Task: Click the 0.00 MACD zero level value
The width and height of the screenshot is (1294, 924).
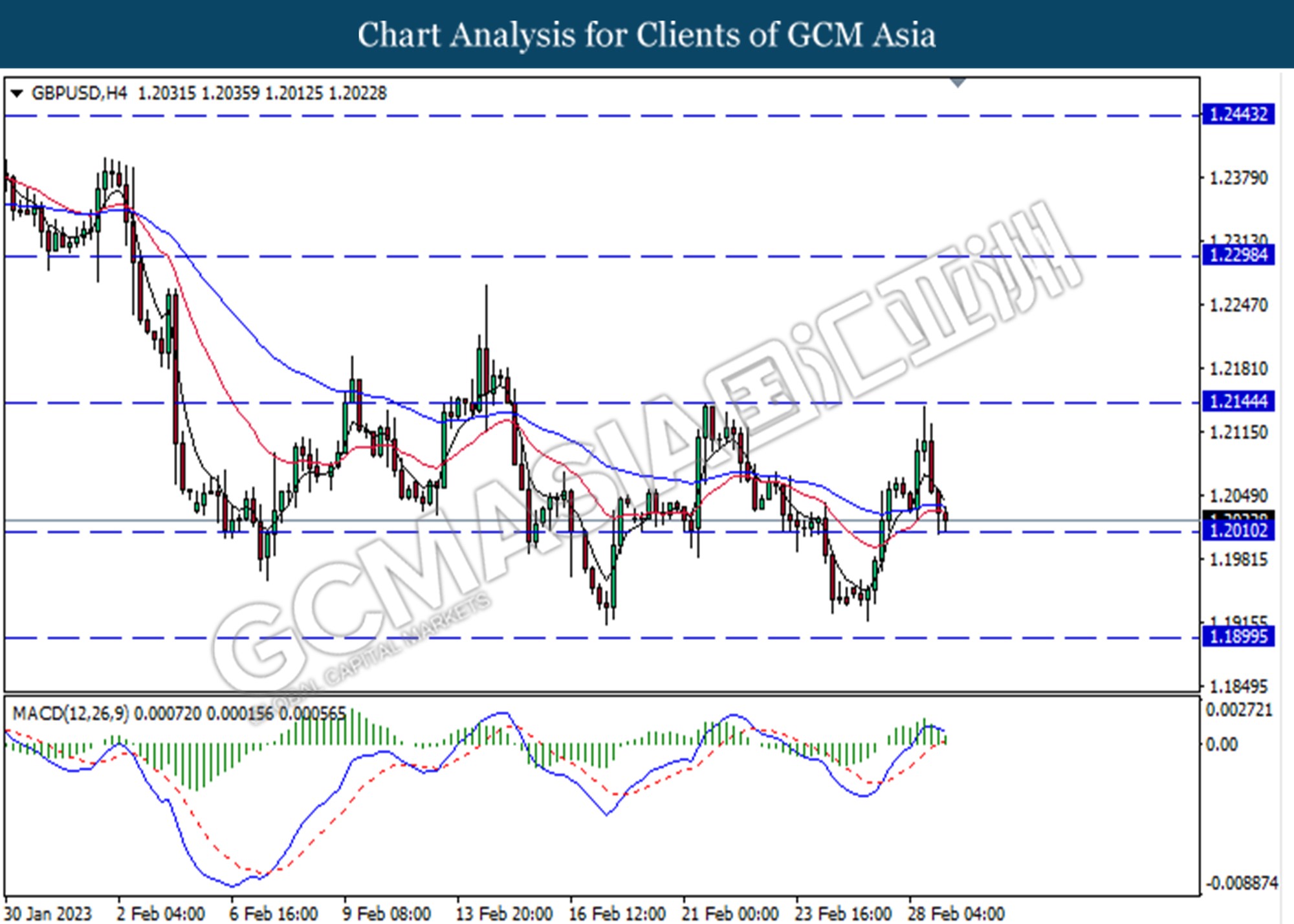Action: coord(1222,744)
